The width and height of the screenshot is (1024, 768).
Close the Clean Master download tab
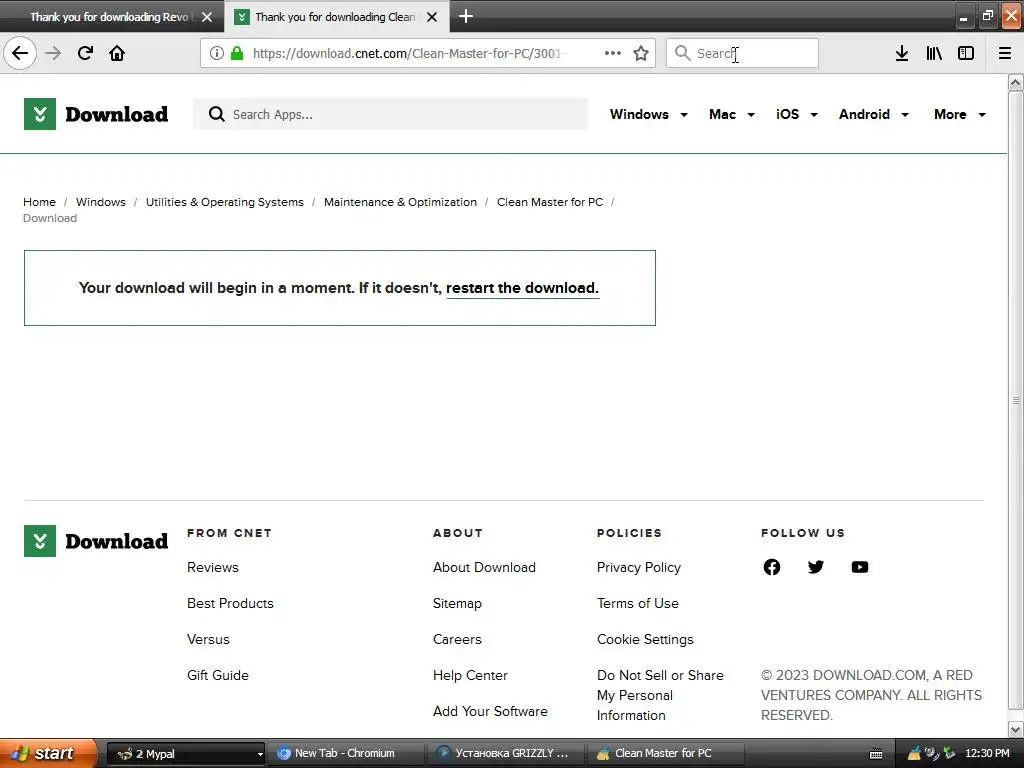tap(432, 17)
